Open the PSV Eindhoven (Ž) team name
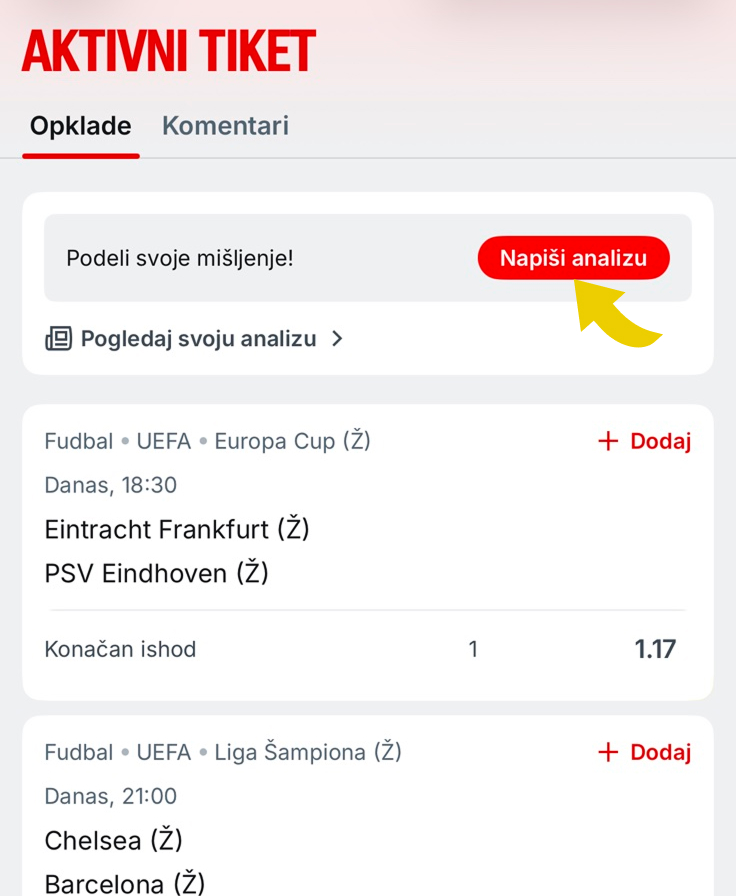The height and width of the screenshot is (896, 736). tap(157, 573)
